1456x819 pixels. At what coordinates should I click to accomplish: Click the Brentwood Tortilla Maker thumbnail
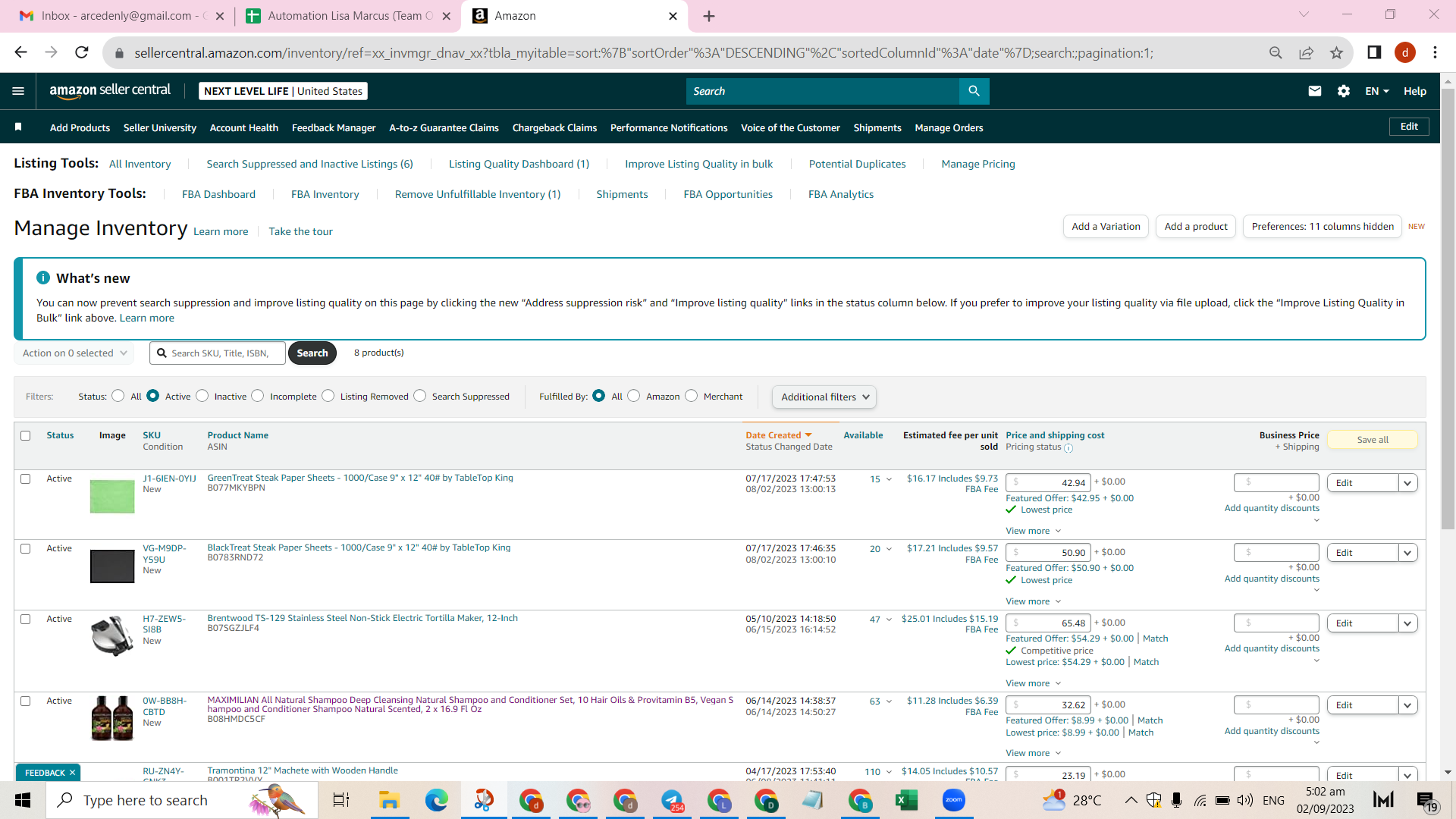click(111, 635)
